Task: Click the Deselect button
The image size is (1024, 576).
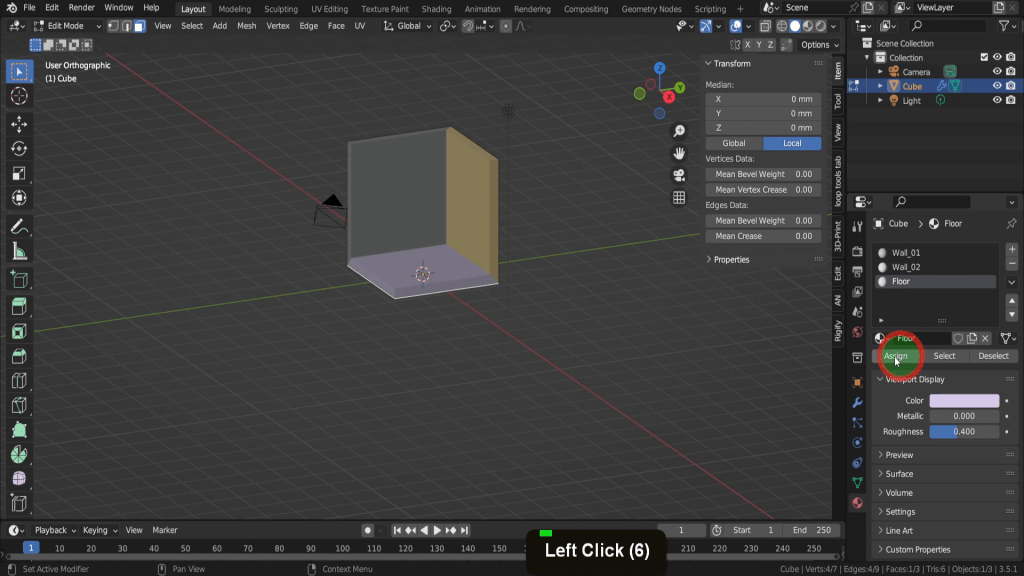Action: (993, 356)
